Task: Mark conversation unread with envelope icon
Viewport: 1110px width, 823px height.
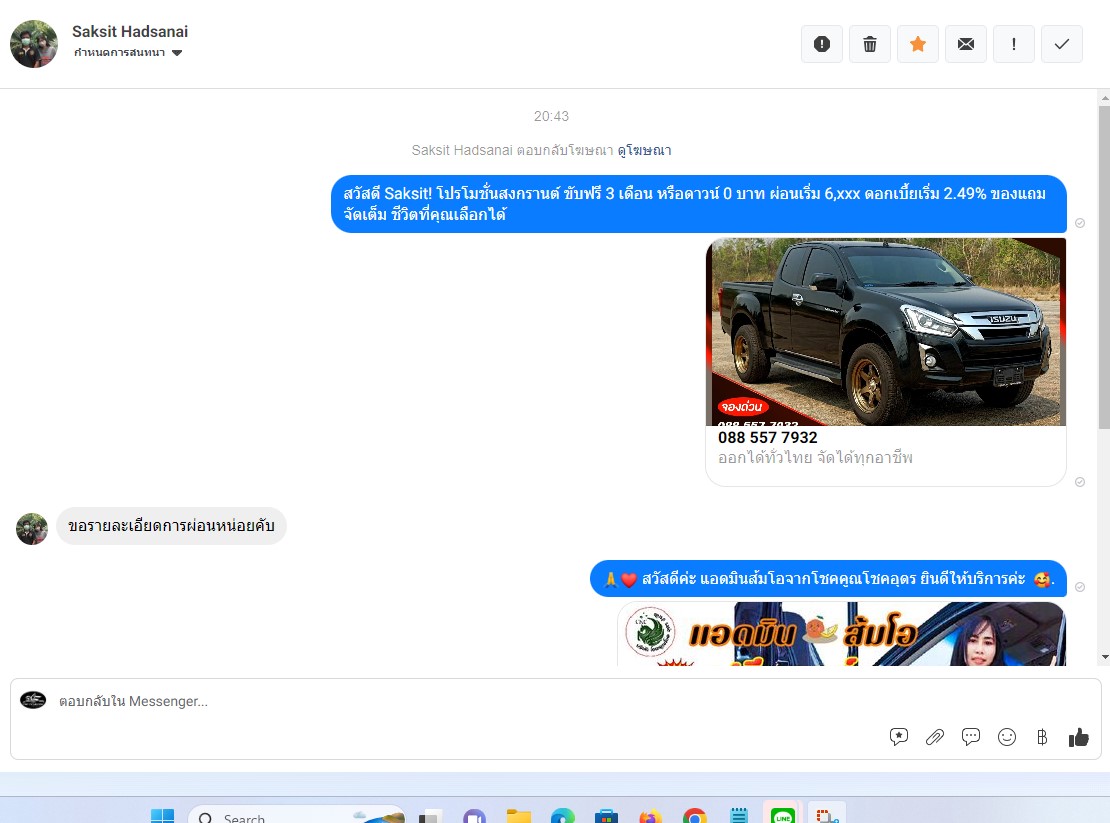Action: point(966,44)
